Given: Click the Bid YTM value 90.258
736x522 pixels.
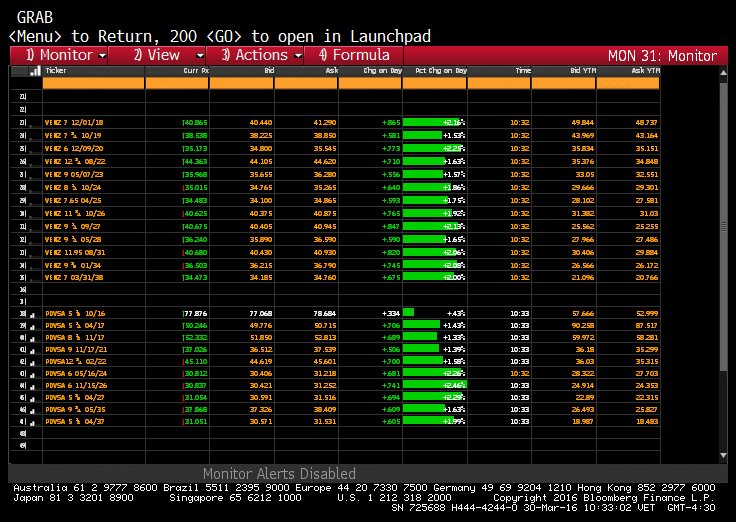Looking at the screenshot, I should pos(583,325).
